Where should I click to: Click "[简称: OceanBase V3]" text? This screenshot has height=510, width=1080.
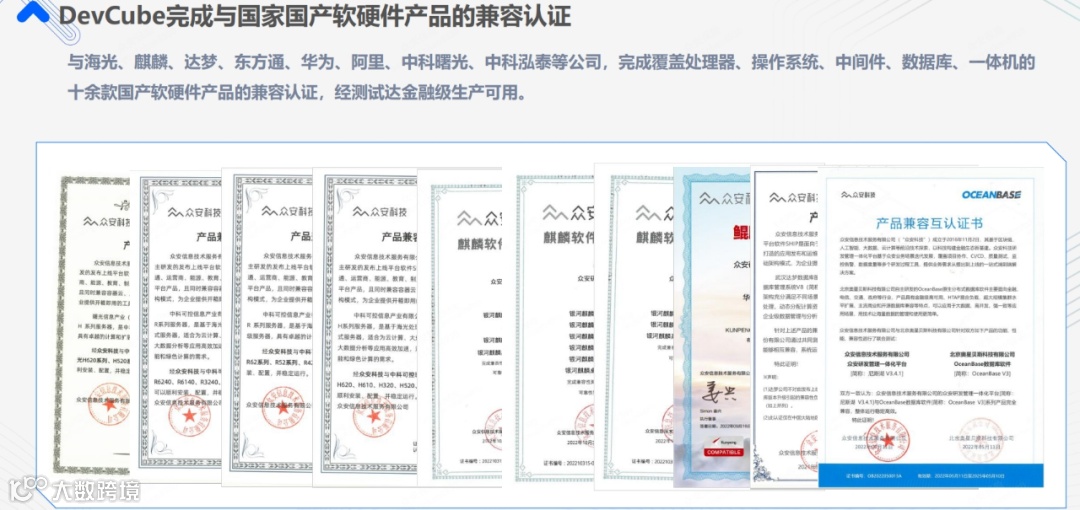984,373
